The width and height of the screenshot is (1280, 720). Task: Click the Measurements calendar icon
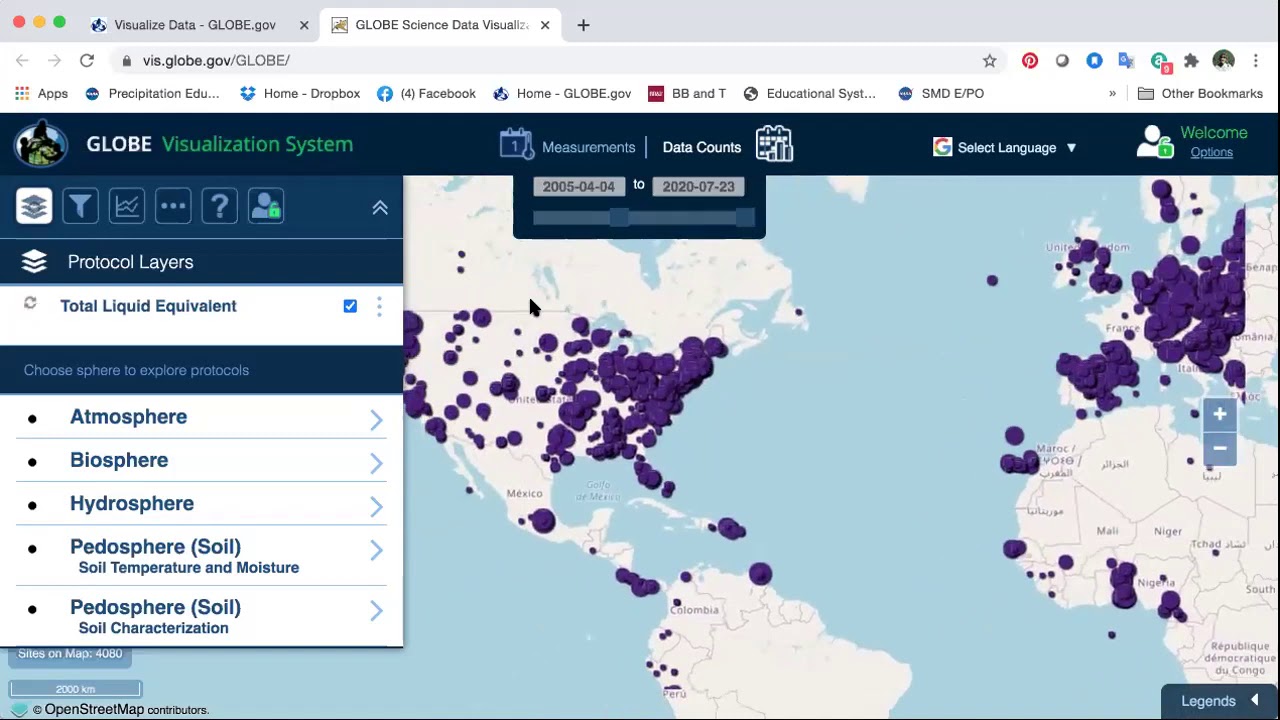517,144
